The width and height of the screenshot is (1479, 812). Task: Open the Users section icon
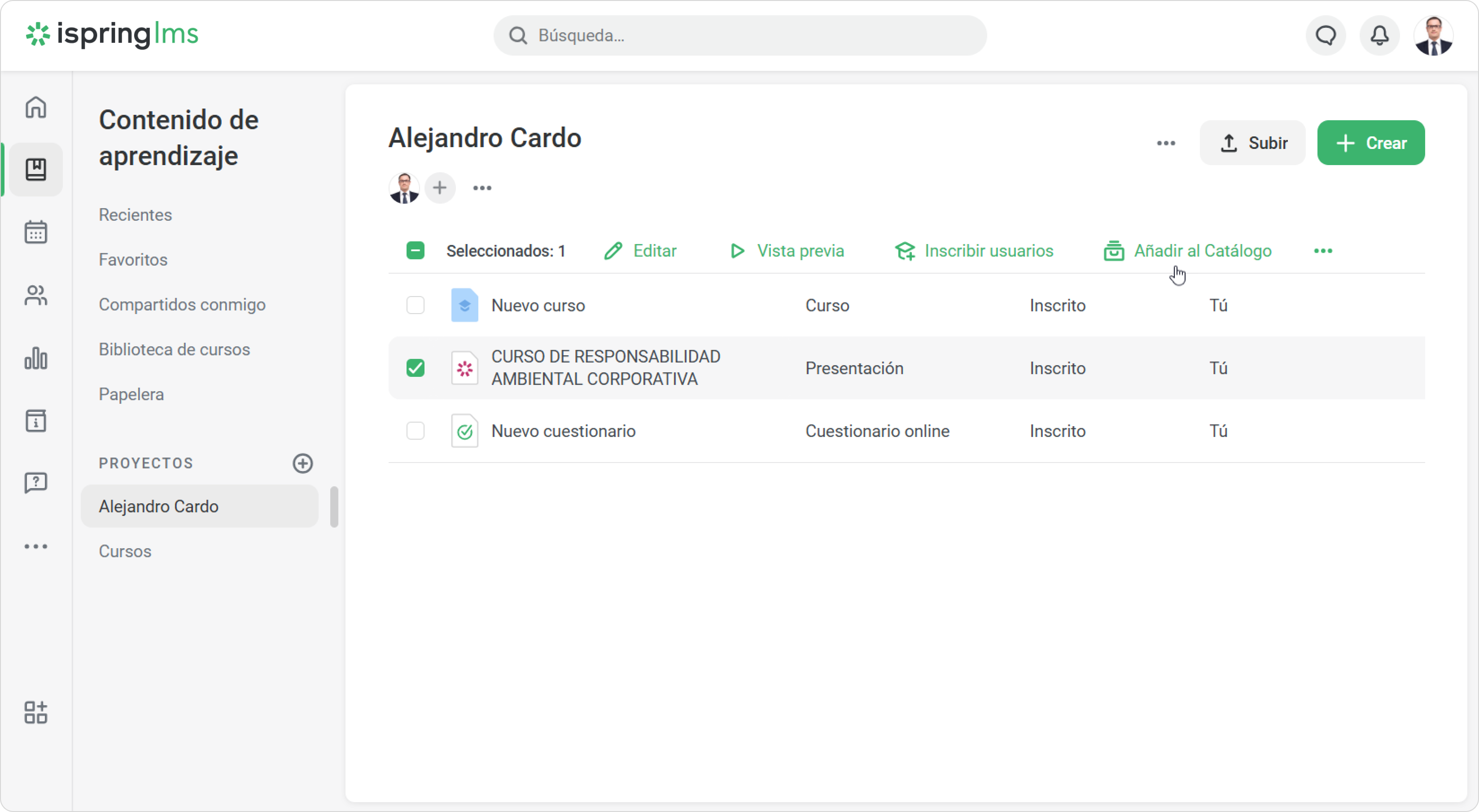[x=36, y=296]
